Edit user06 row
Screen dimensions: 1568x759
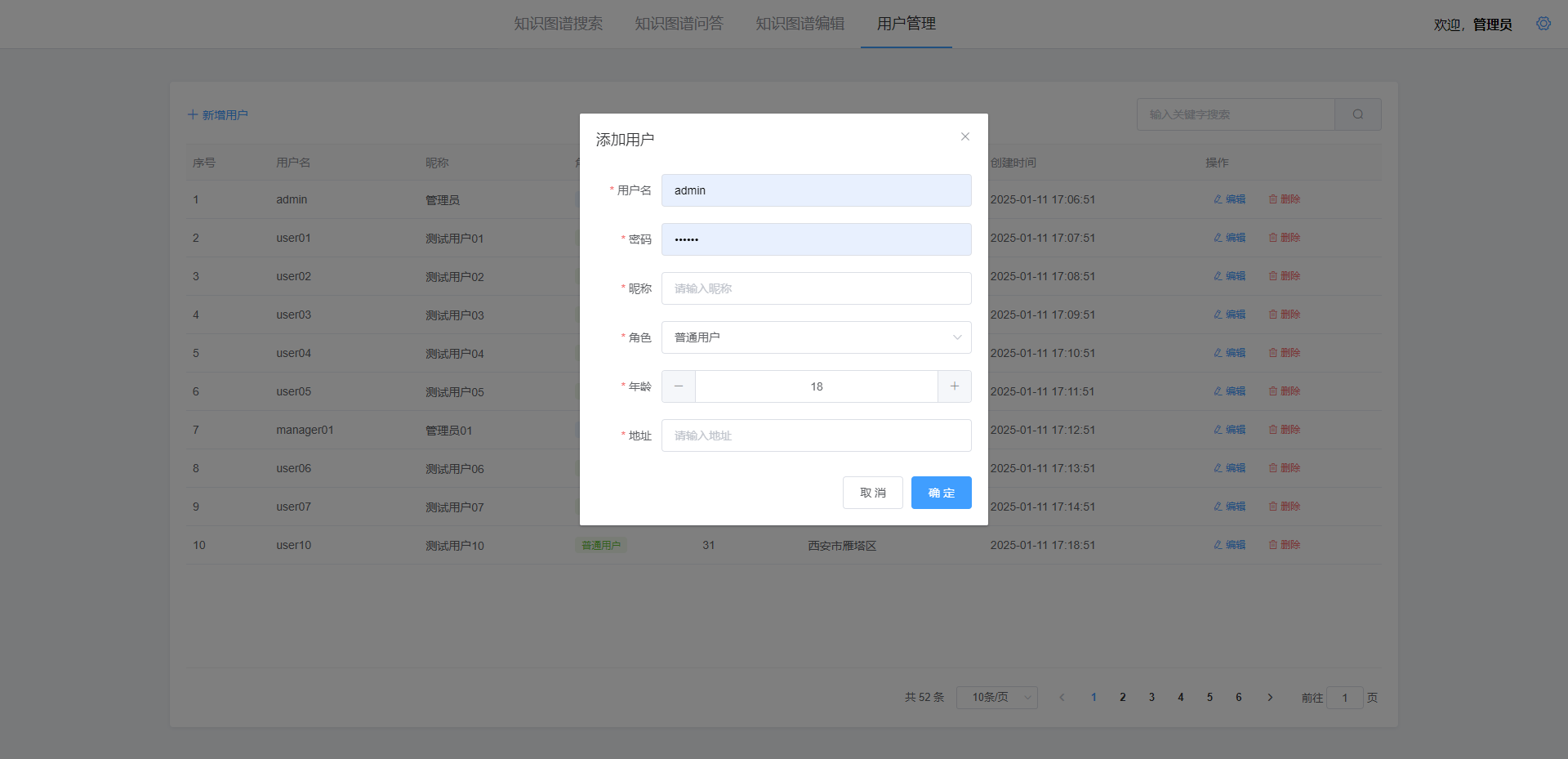click(1230, 468)
